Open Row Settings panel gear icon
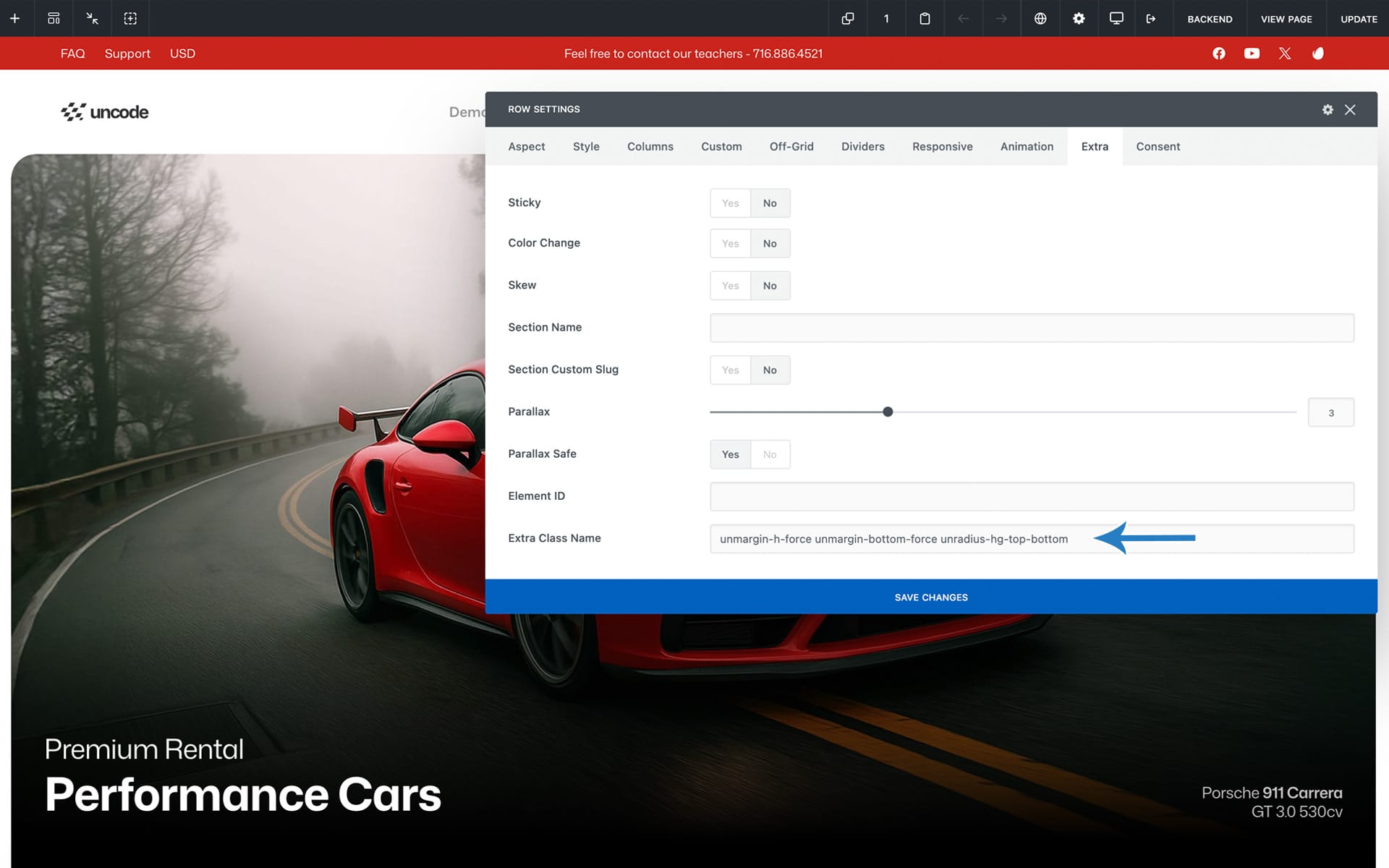The image size is (1389, 868). click(1328, 109)
